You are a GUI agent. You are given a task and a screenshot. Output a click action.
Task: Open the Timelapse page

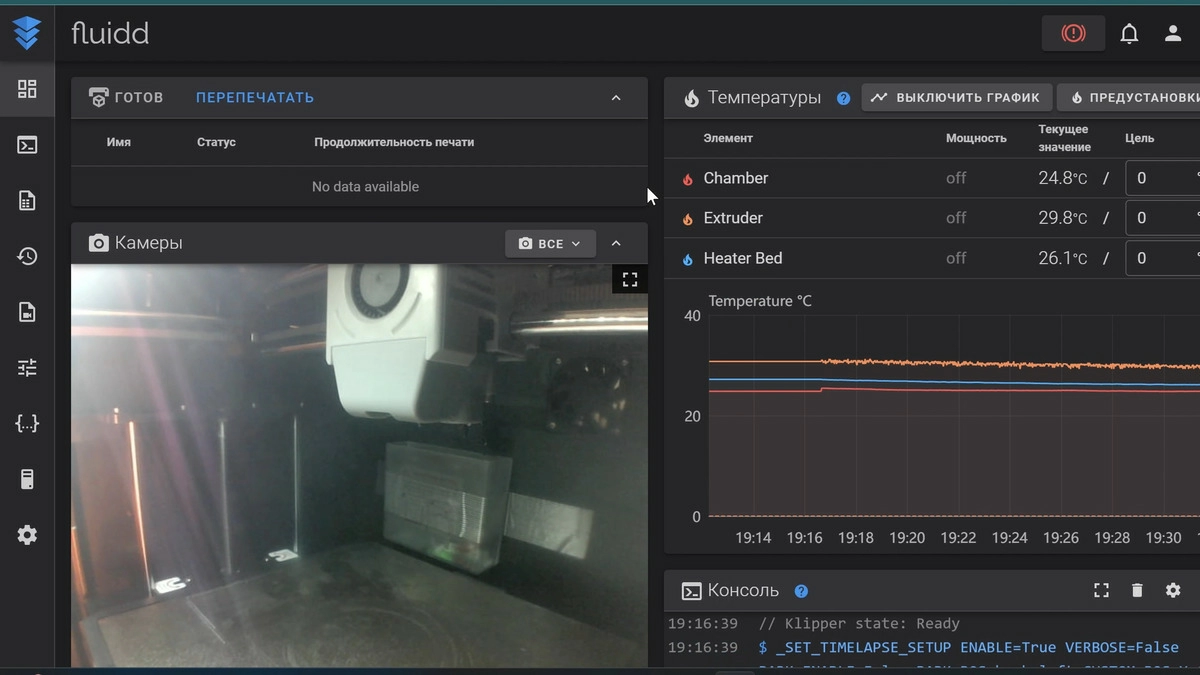[27, 311]
